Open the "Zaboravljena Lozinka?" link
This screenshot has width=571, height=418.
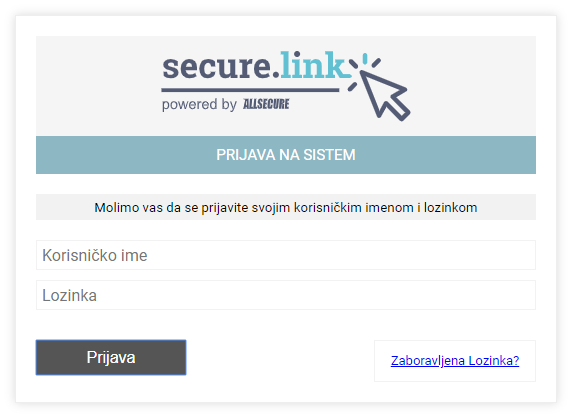[455, 360]
